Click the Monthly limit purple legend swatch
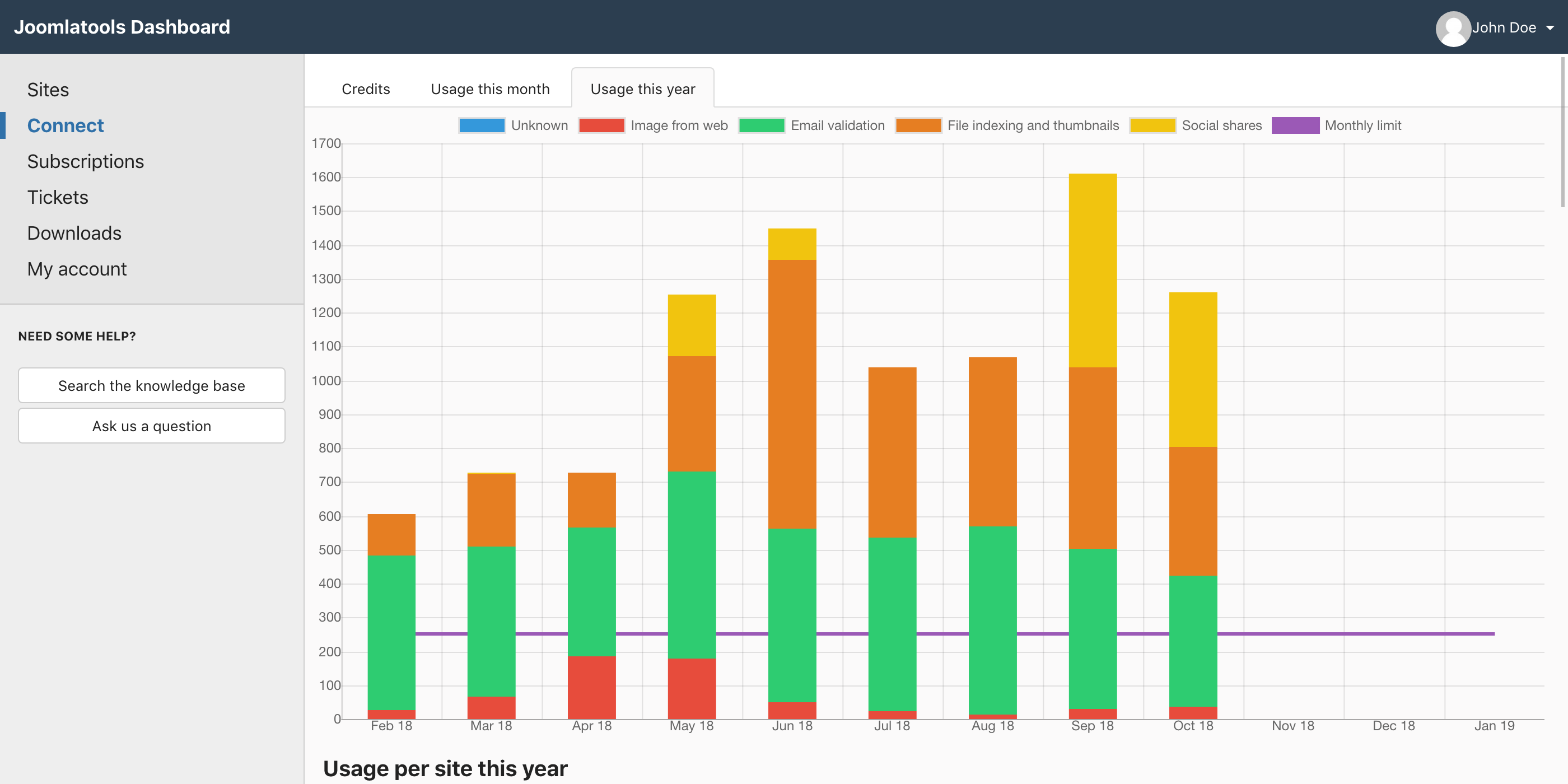This screenshot has height=784, width=1568. (x=1295, y=125)
